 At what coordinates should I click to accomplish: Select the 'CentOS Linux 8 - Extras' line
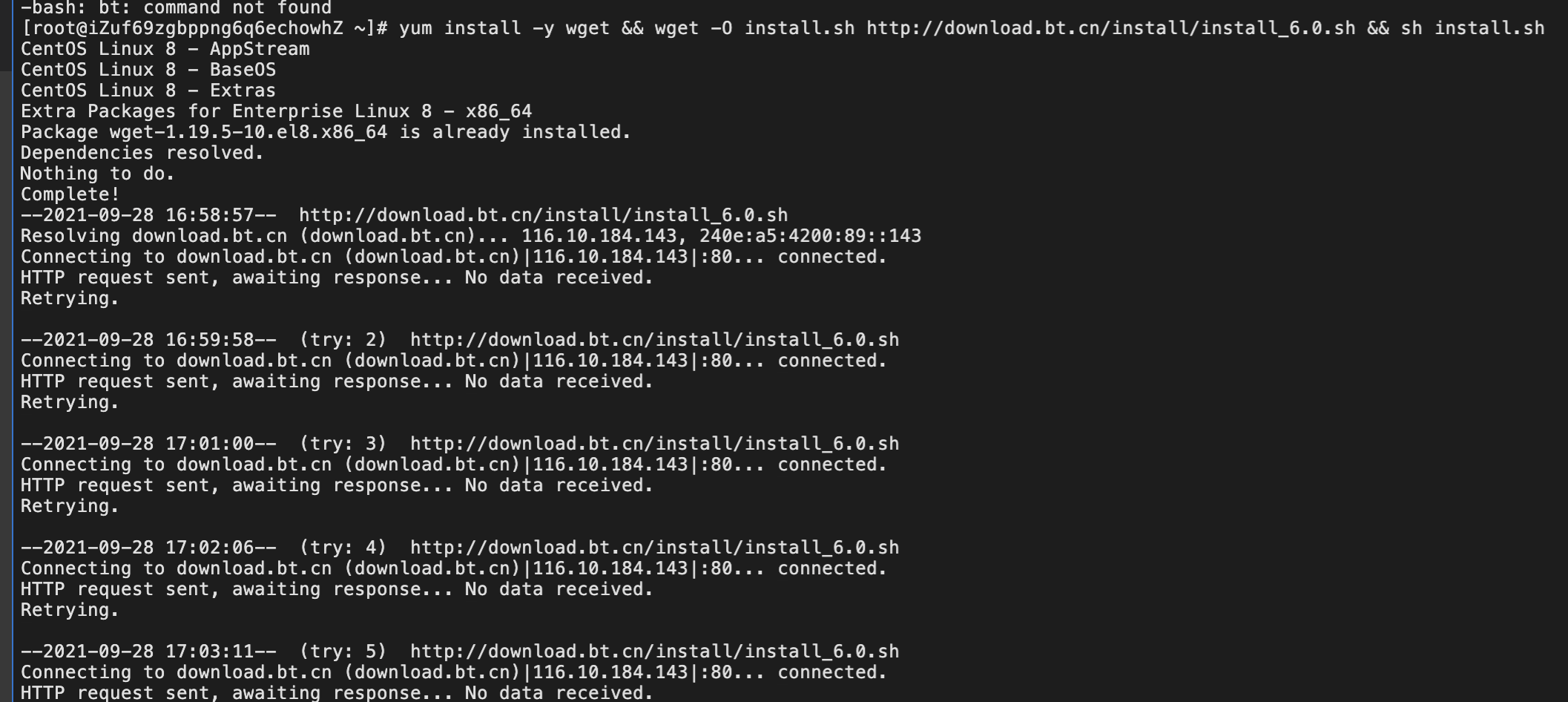(x=148, y=91)
